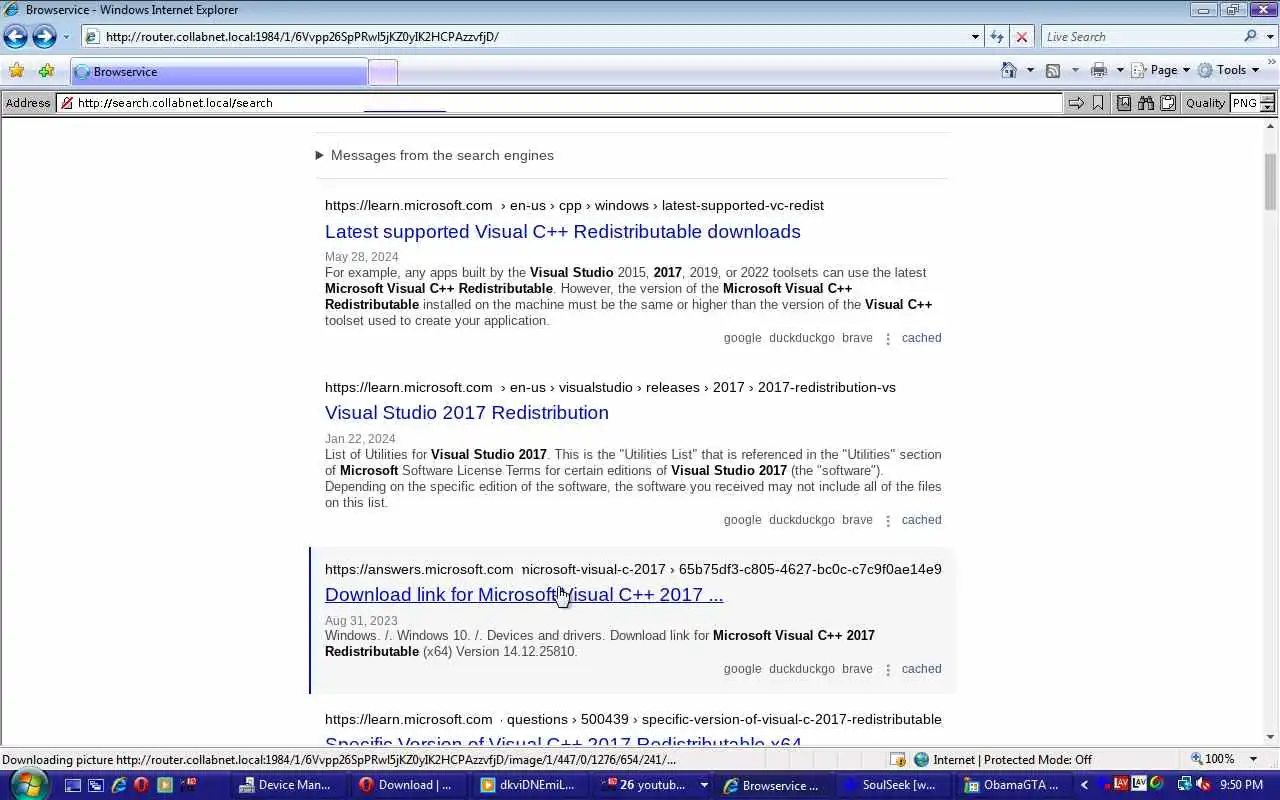This screenshot has height=800, width=1280.
Task: Select the Browservice tab
Action: click(x=219, y=72)
